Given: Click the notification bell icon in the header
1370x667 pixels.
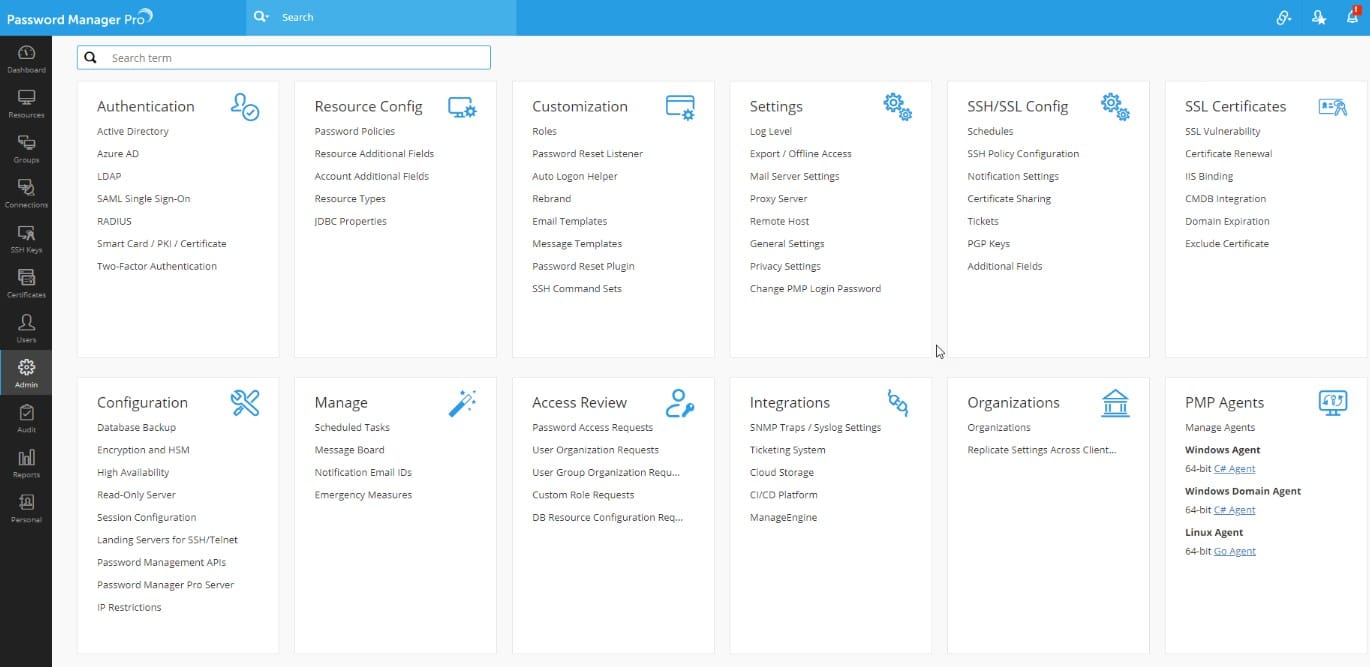Looking at the screenshot, I should pyautogui.click(x=1352, y=16).
